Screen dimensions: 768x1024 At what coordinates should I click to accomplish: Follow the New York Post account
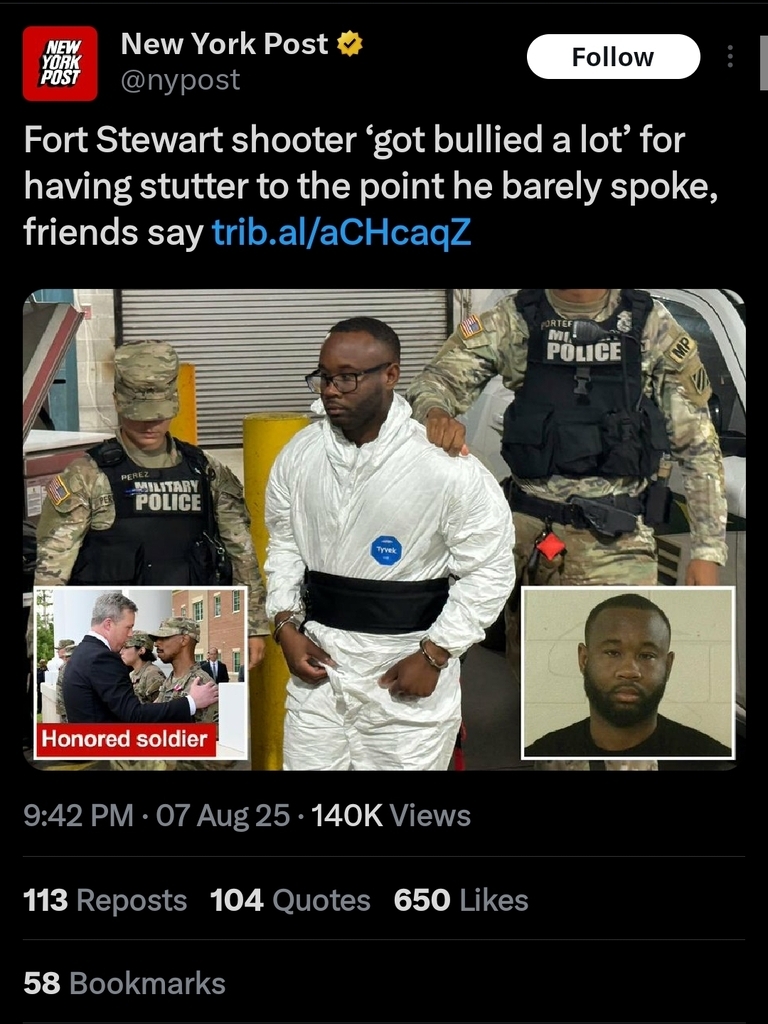(613, 57)
